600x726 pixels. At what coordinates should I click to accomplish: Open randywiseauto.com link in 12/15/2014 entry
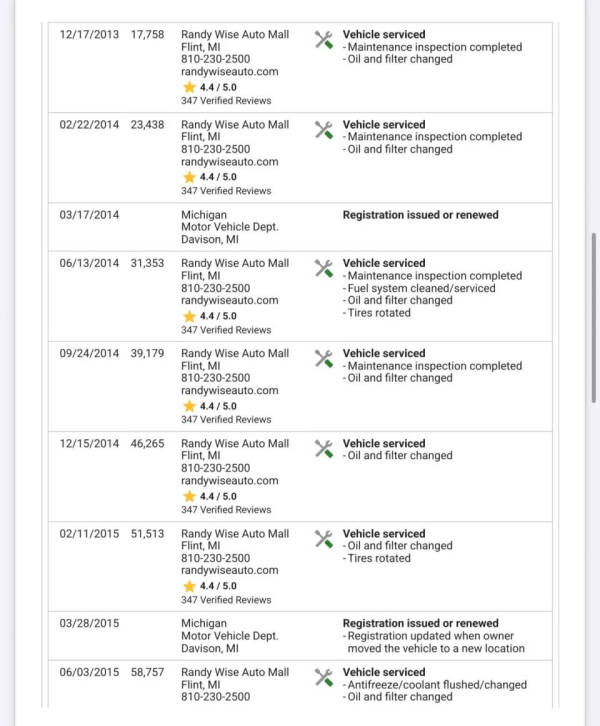pyautogui.click(x=229, y=481)
